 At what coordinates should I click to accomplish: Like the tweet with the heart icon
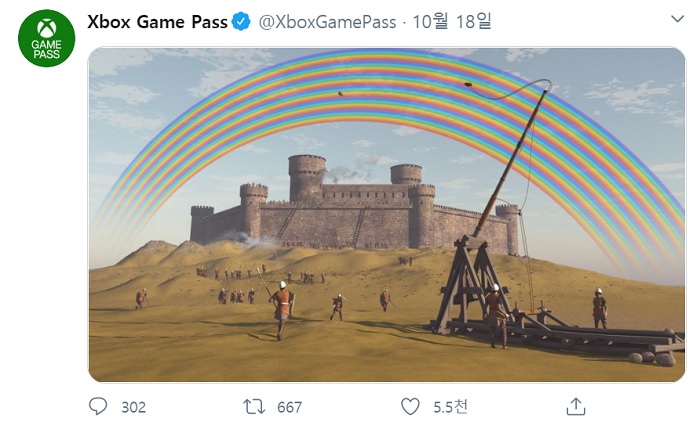click(410, 407)
